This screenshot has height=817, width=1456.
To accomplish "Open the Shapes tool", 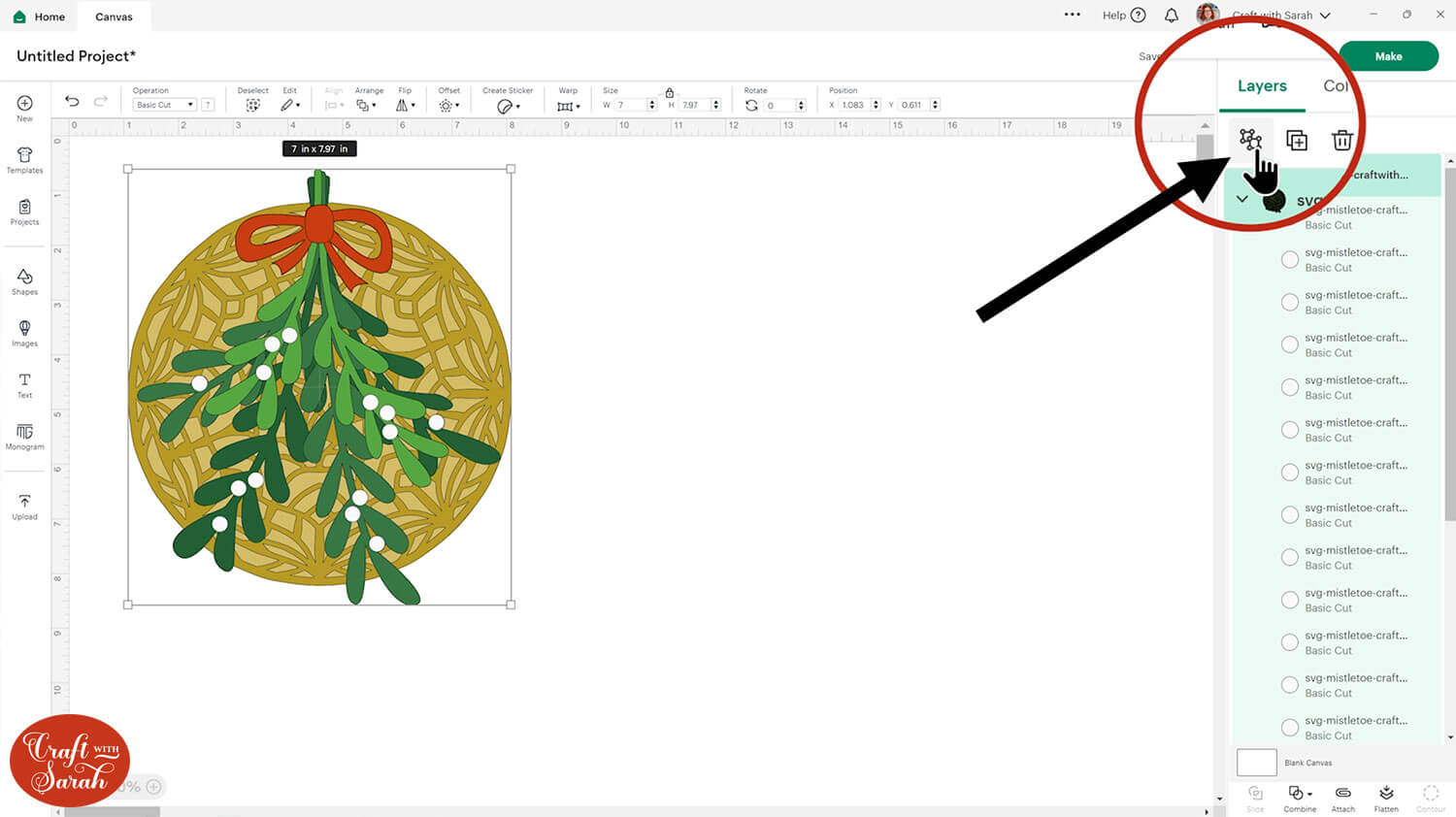I will [24, 281].
